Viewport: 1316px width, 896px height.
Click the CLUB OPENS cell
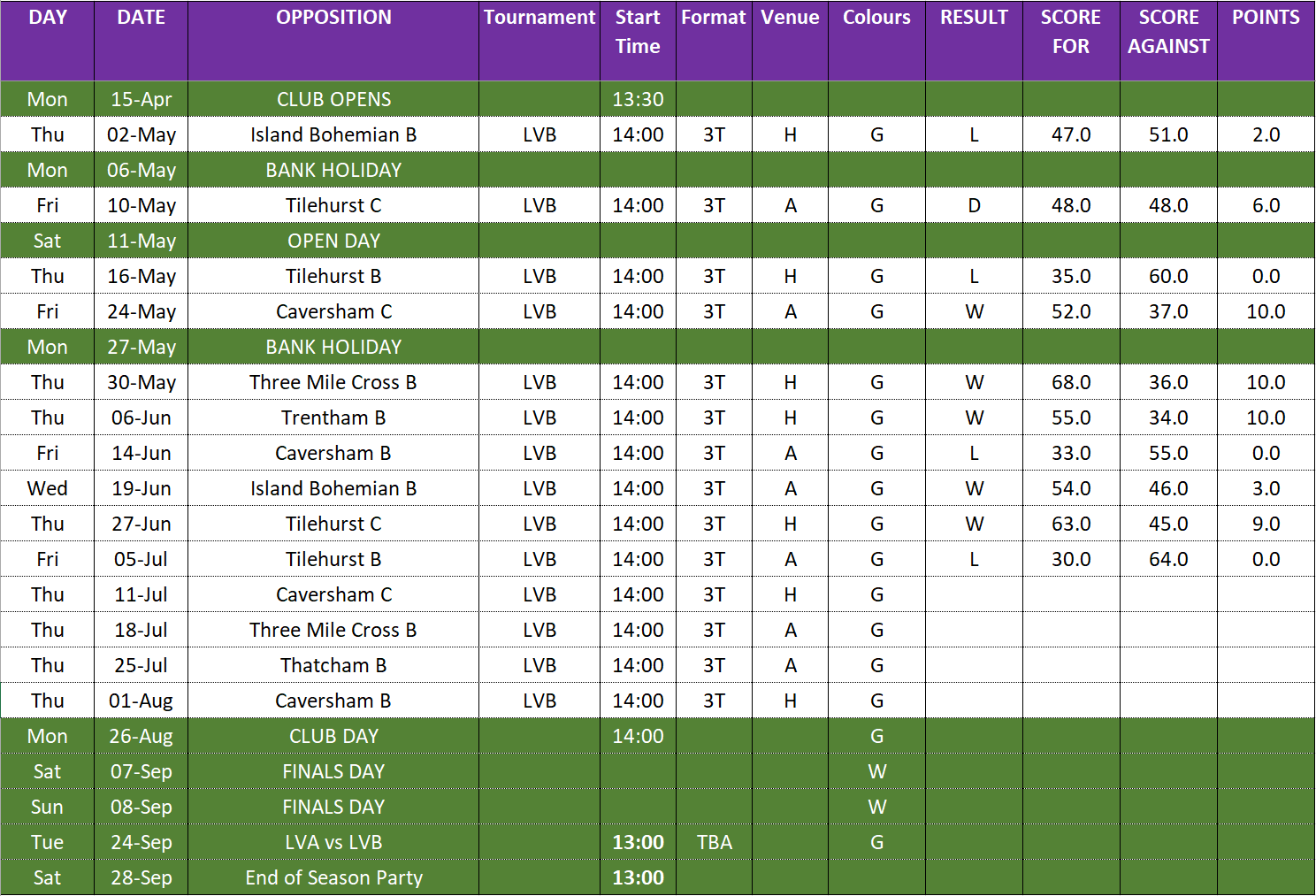point(333,99)
